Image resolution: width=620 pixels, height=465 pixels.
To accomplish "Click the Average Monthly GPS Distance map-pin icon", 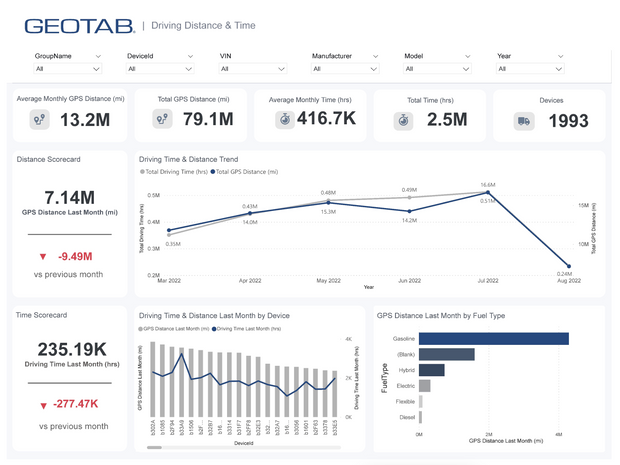I will [x=39, y=120].
